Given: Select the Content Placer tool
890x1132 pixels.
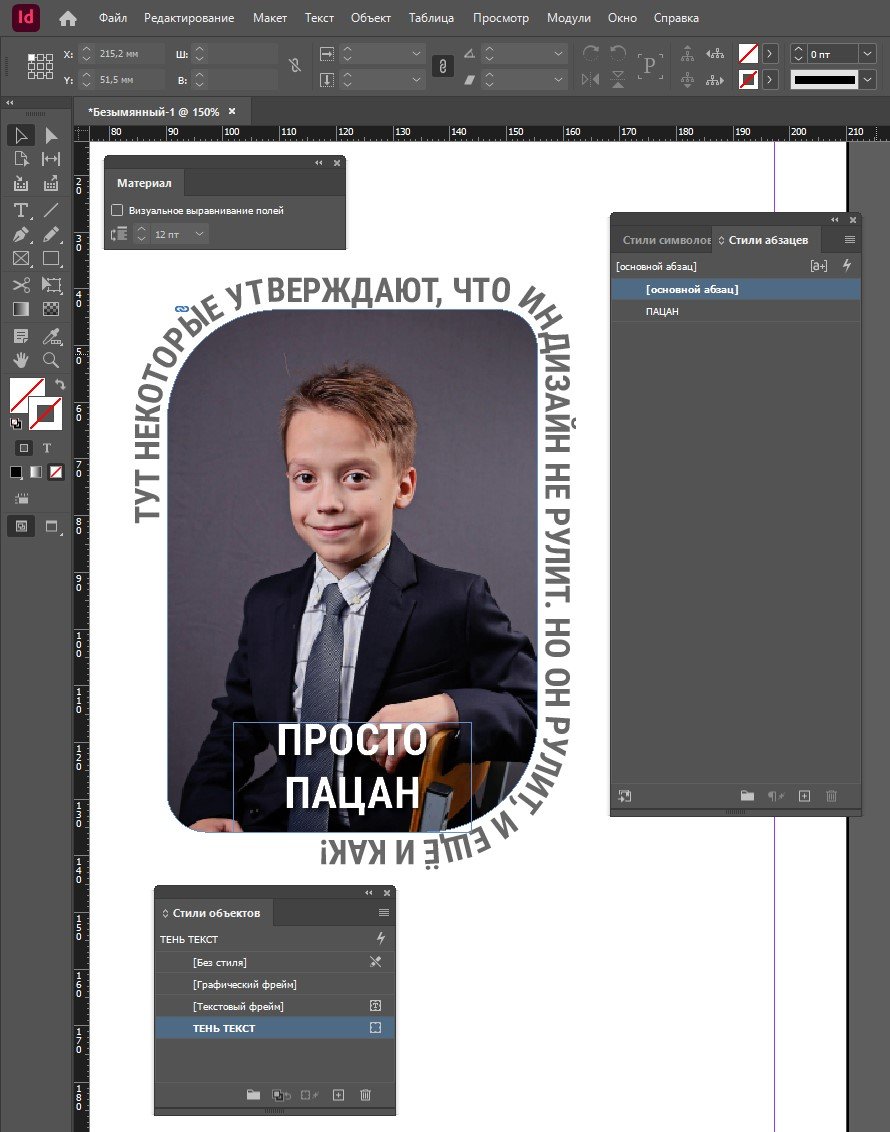Looking at the screenshot, I should point(51,183).
